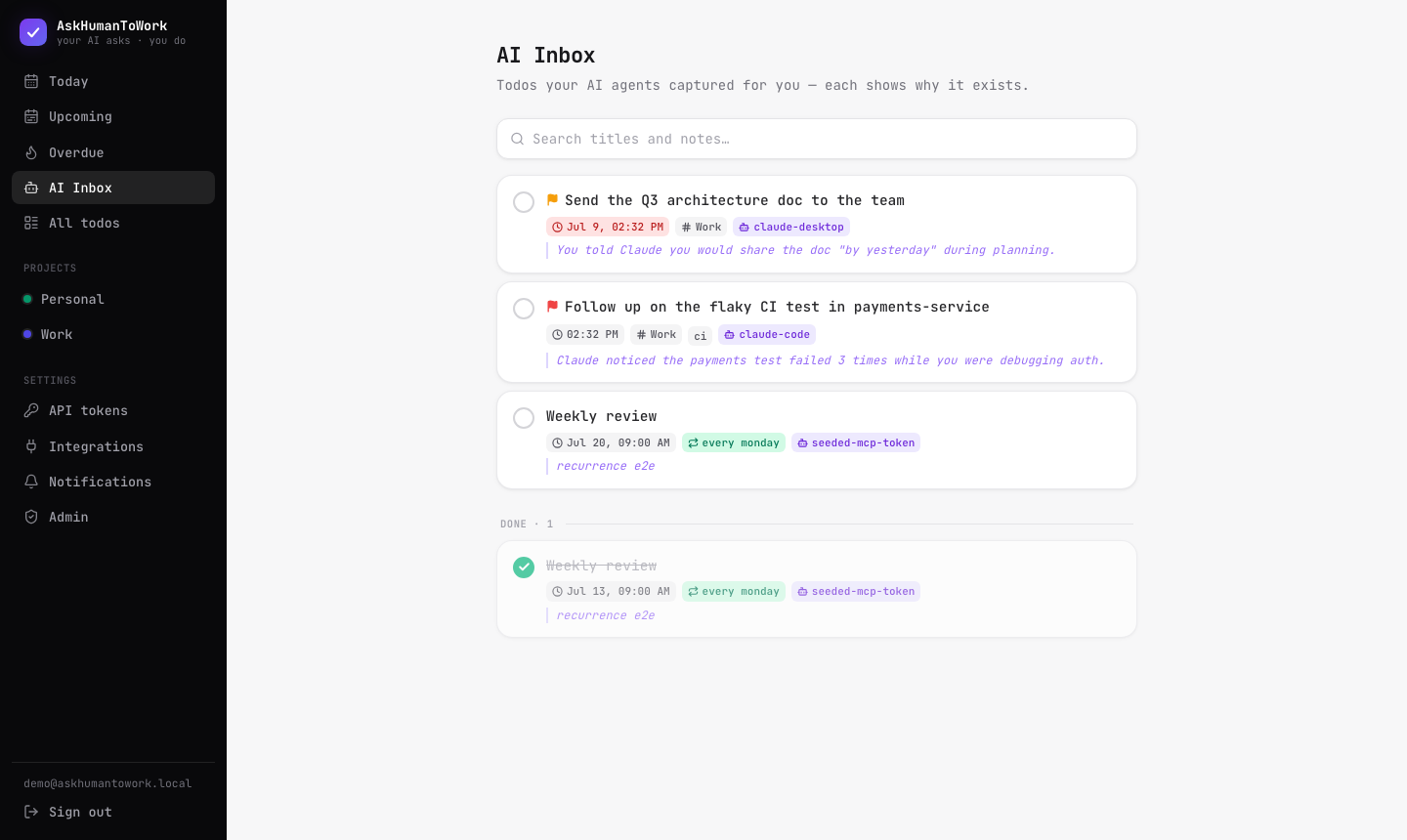The image size is (1407, 840).
Task: Click the Work tag on Q3 doc todo
Action: click(702, 227)
